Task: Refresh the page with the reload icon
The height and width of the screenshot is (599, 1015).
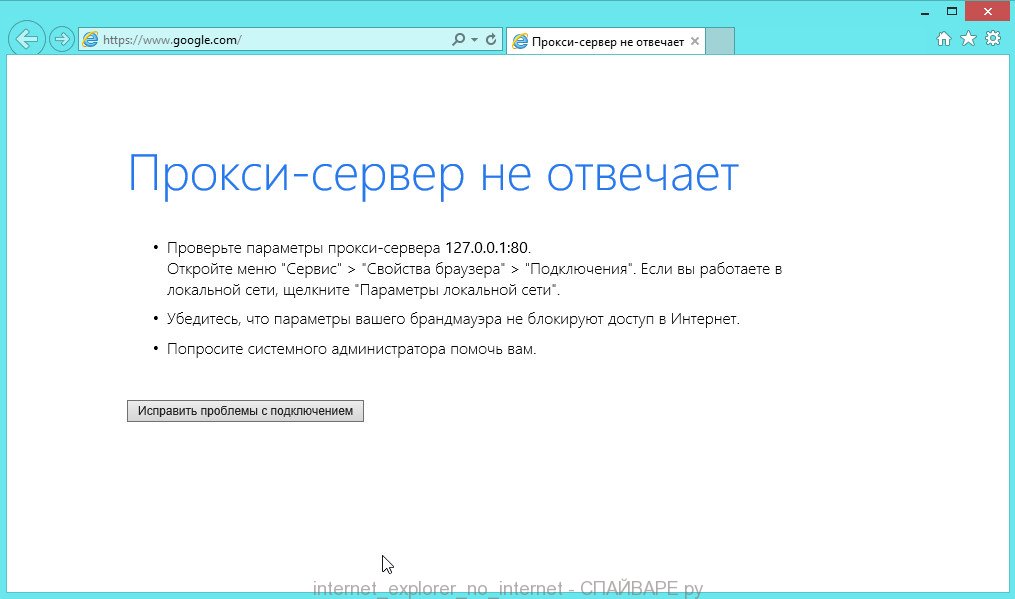Action: pos(491,40)
